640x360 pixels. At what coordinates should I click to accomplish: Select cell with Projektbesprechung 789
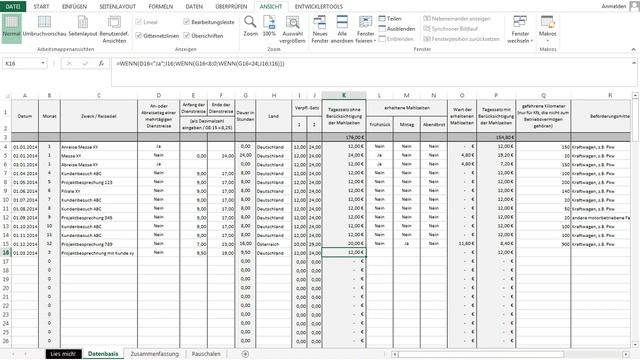(x=99, y=244)
